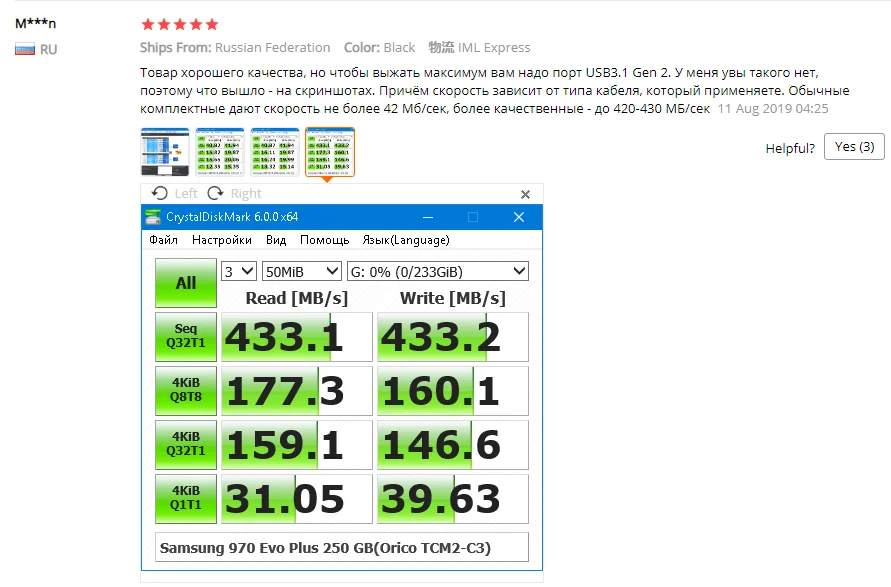
Task: Click the Russian flag icon
Action: coord(25,49)
